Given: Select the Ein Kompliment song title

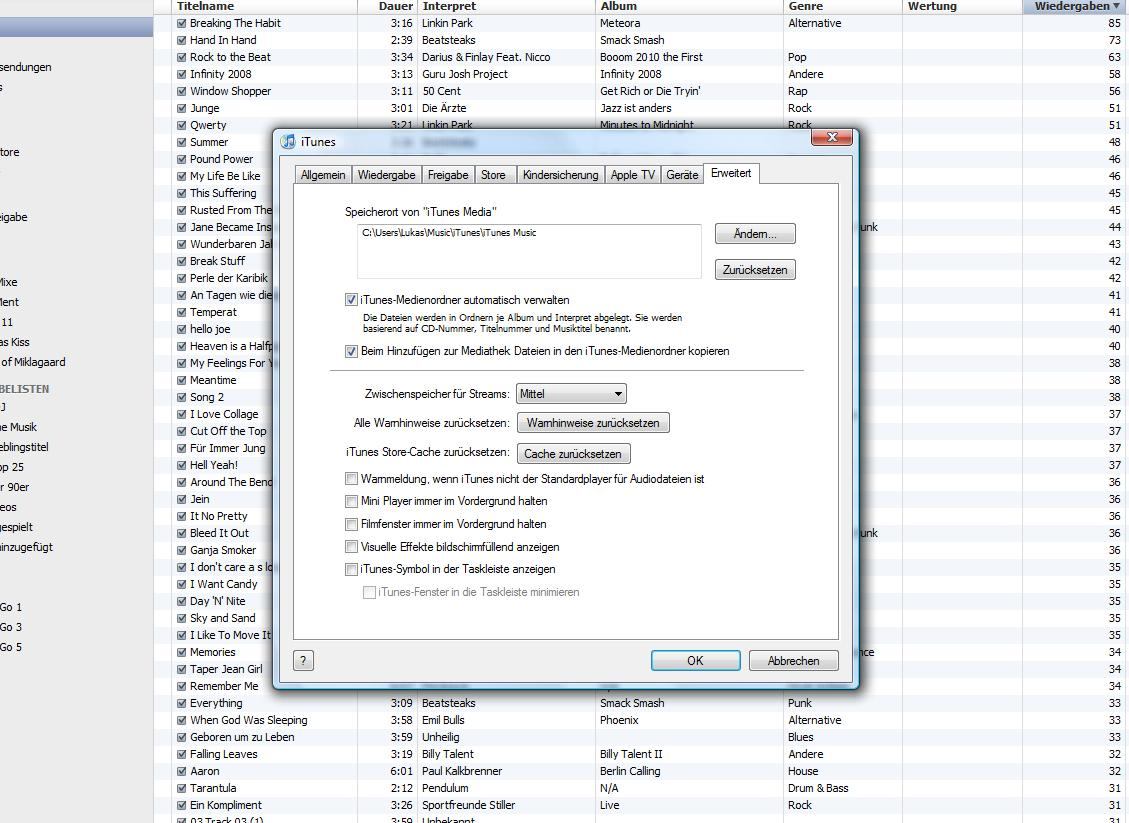Looking at the screenshot, I should pyautogui.click(x=225, y=805).
